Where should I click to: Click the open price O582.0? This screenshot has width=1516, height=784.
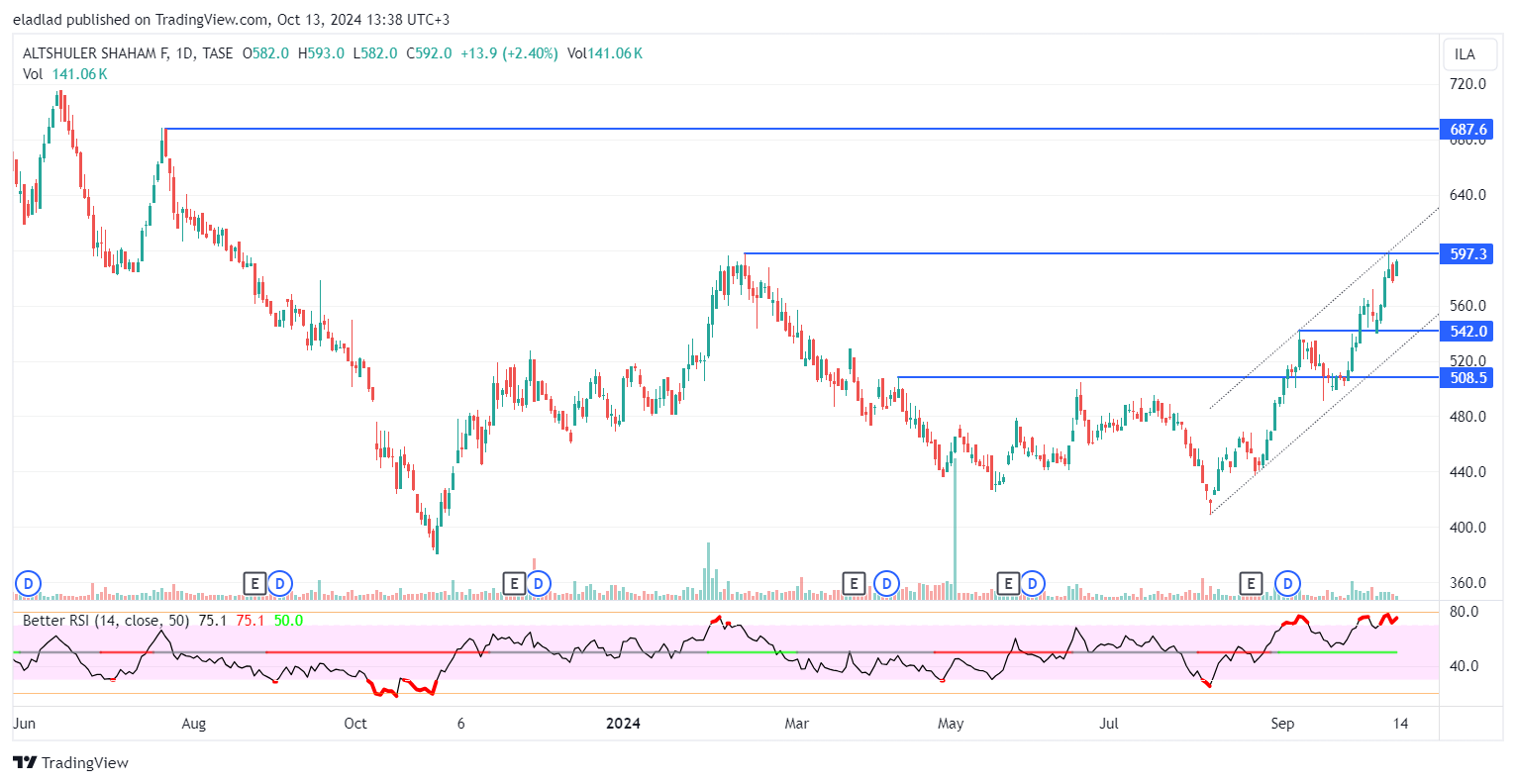click(265, 53)
